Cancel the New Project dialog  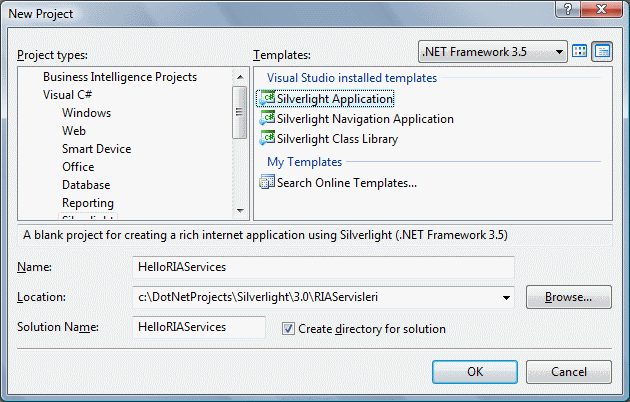tap(568, 371)
